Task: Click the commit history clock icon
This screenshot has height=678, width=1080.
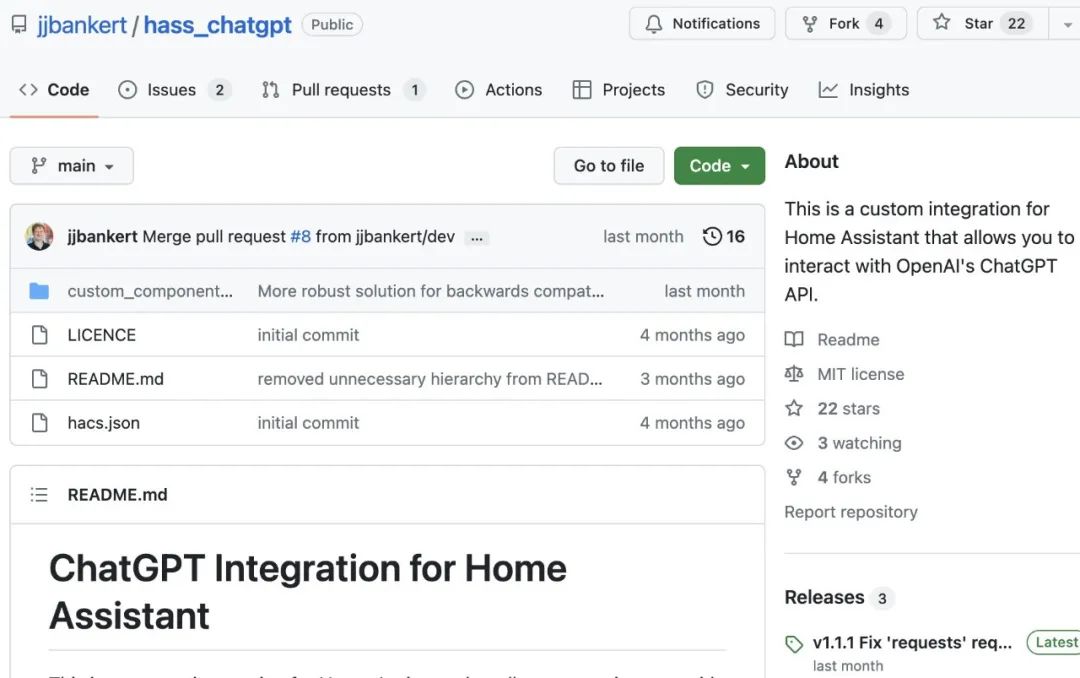Action: tap(712, 237)
